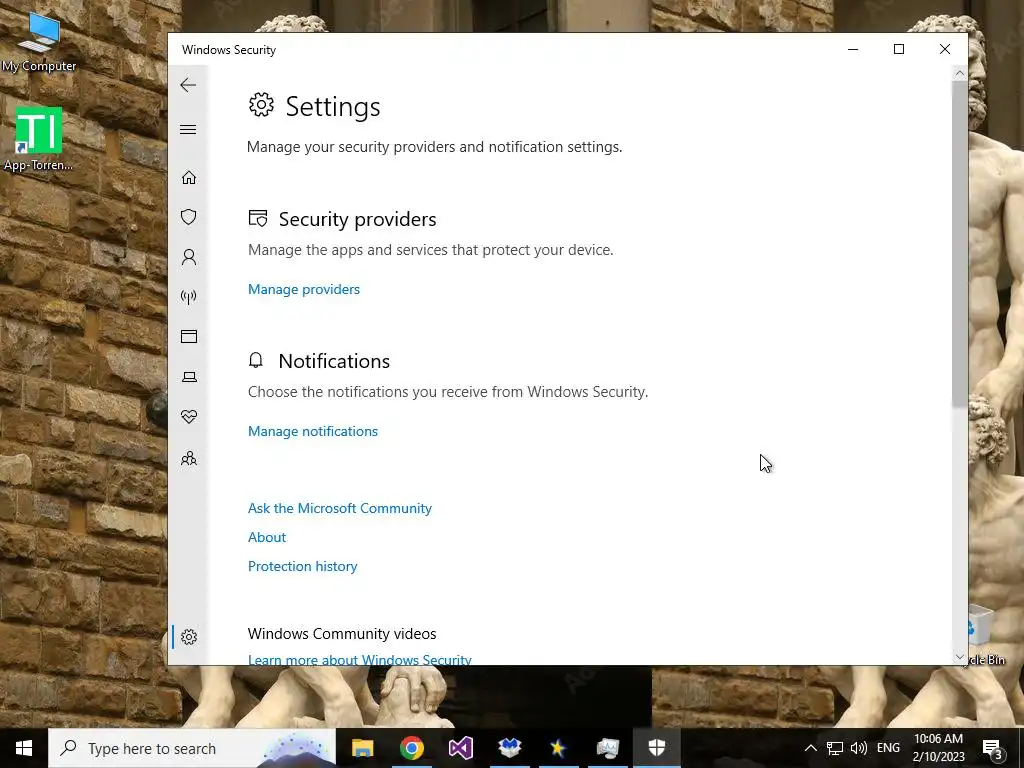Open network status tray icon
This screenshot has width=1024, height=768.
[835, 748]
